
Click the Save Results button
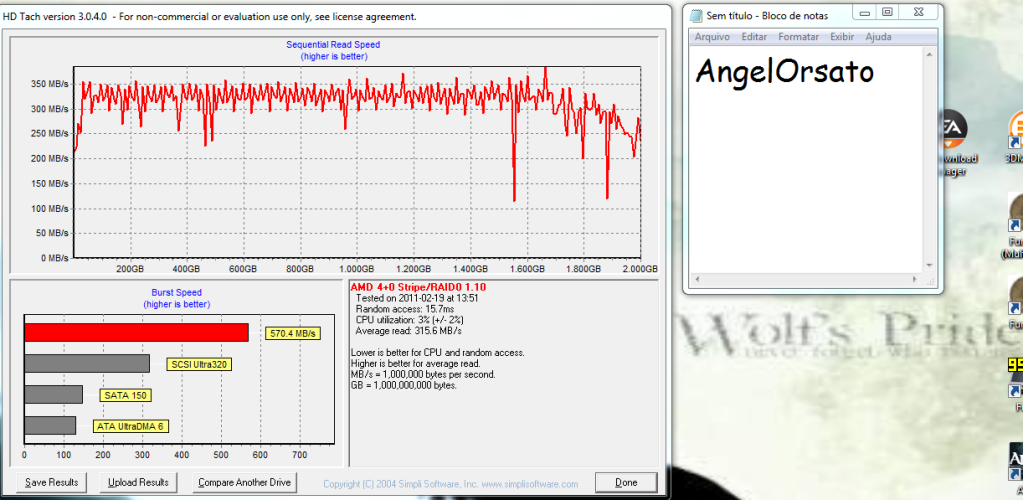coord(52,482)
